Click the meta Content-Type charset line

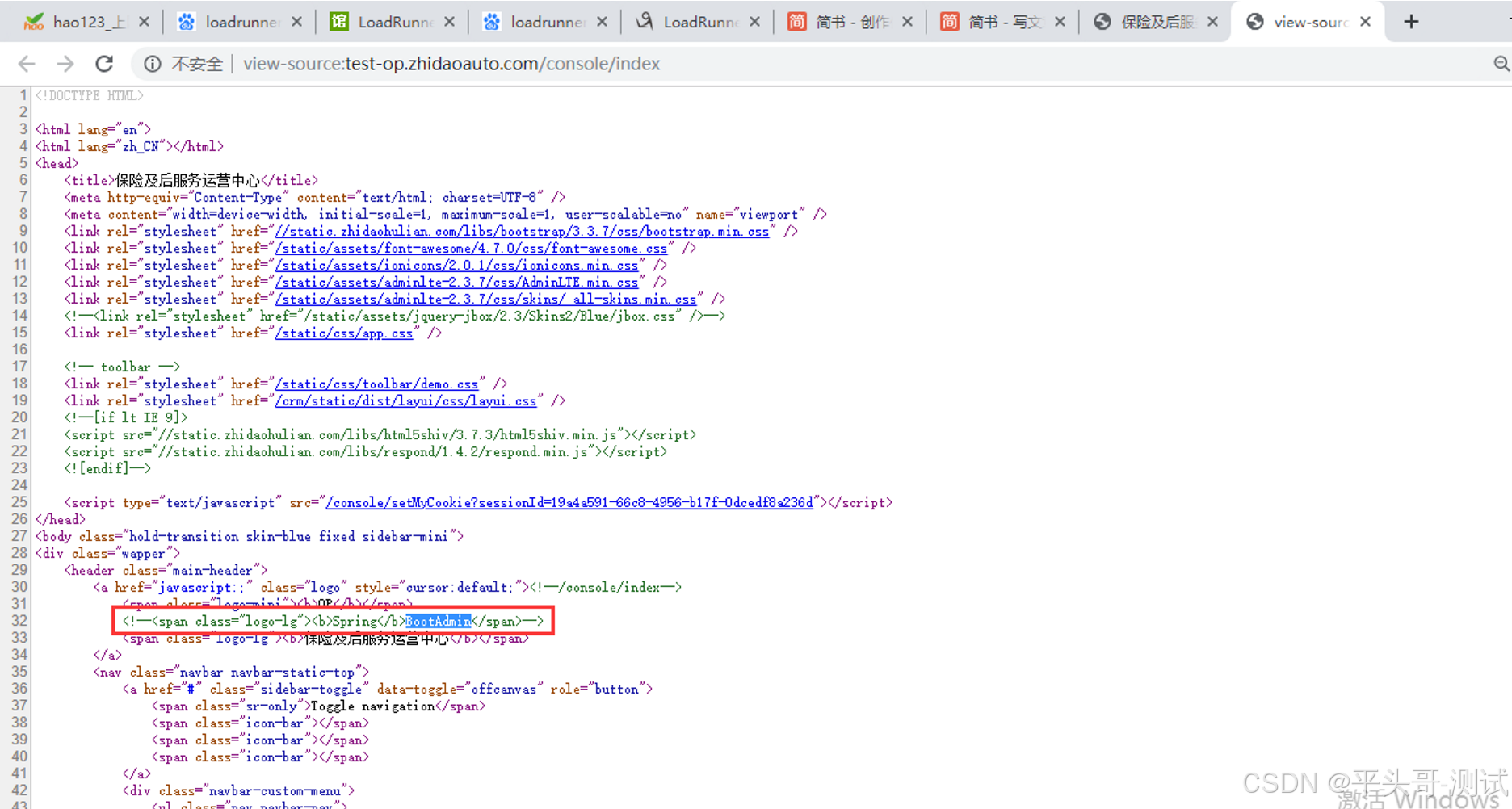(315, 198)
